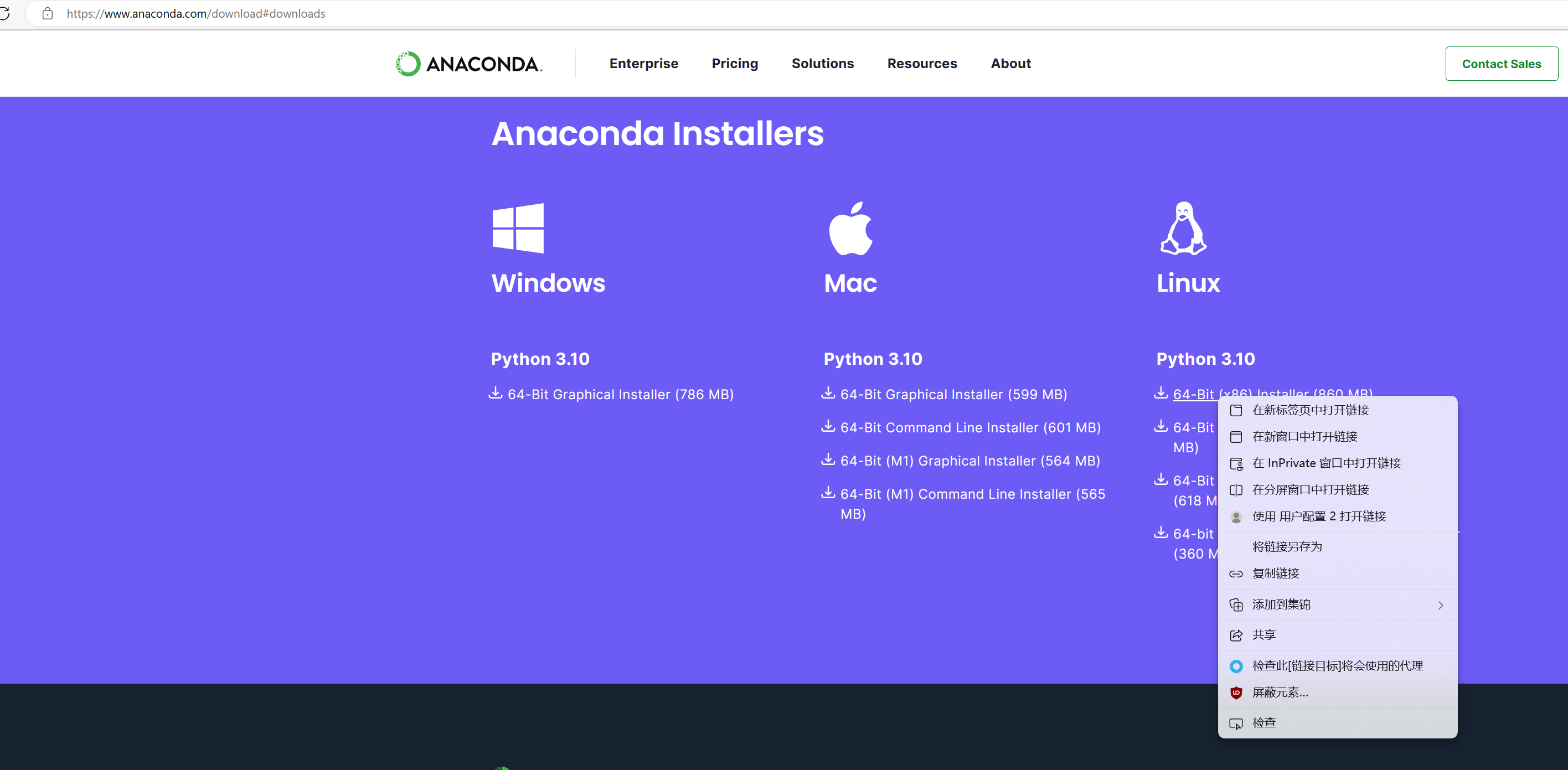Download Mac 64-Bit Graphical Installer (599 MB)
Image resolution: width=1568 pixels, height=770 pixels.
click(953, 395)
